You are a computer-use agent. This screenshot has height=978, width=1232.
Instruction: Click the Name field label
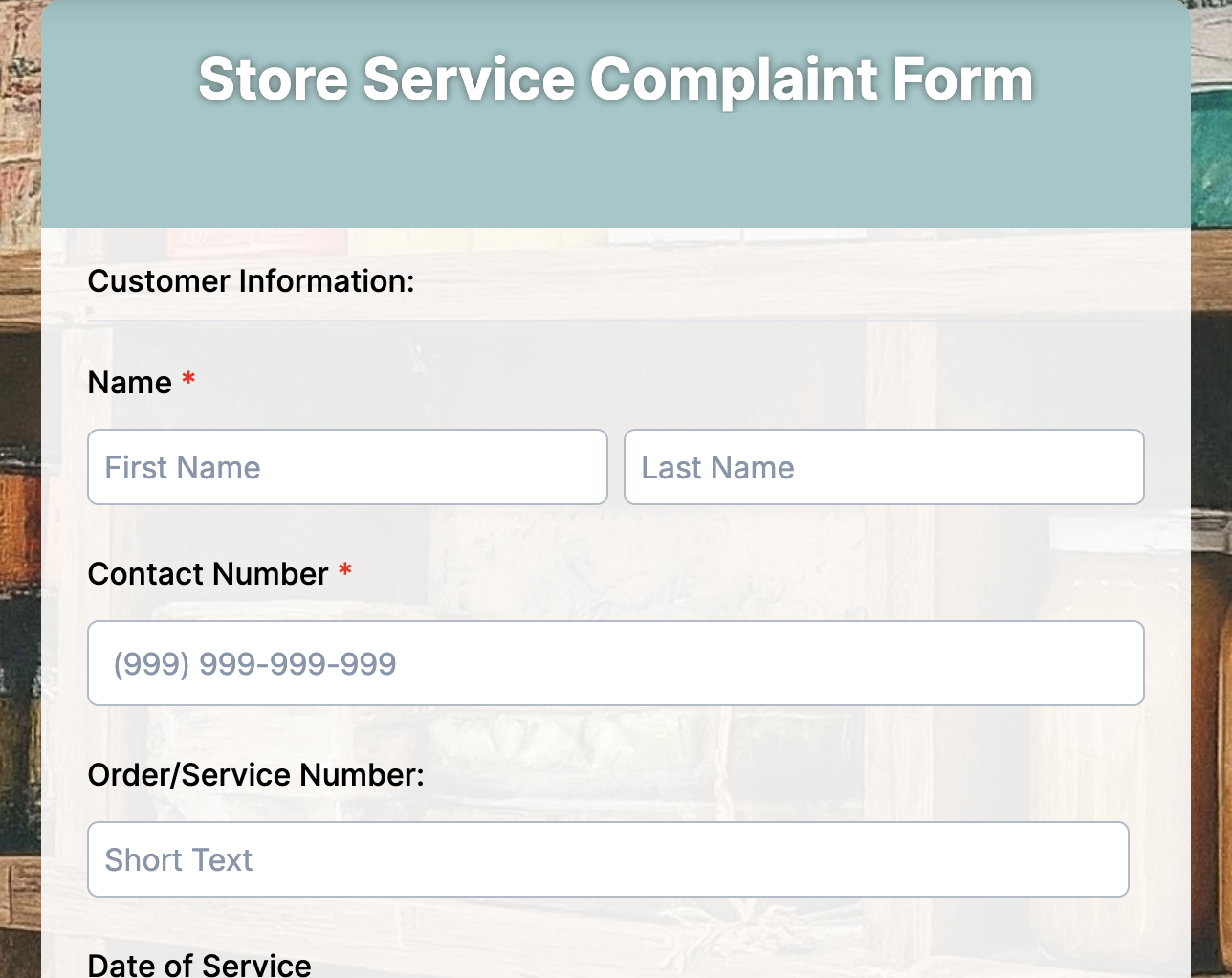pyautogui.click(x=131, y=382)
